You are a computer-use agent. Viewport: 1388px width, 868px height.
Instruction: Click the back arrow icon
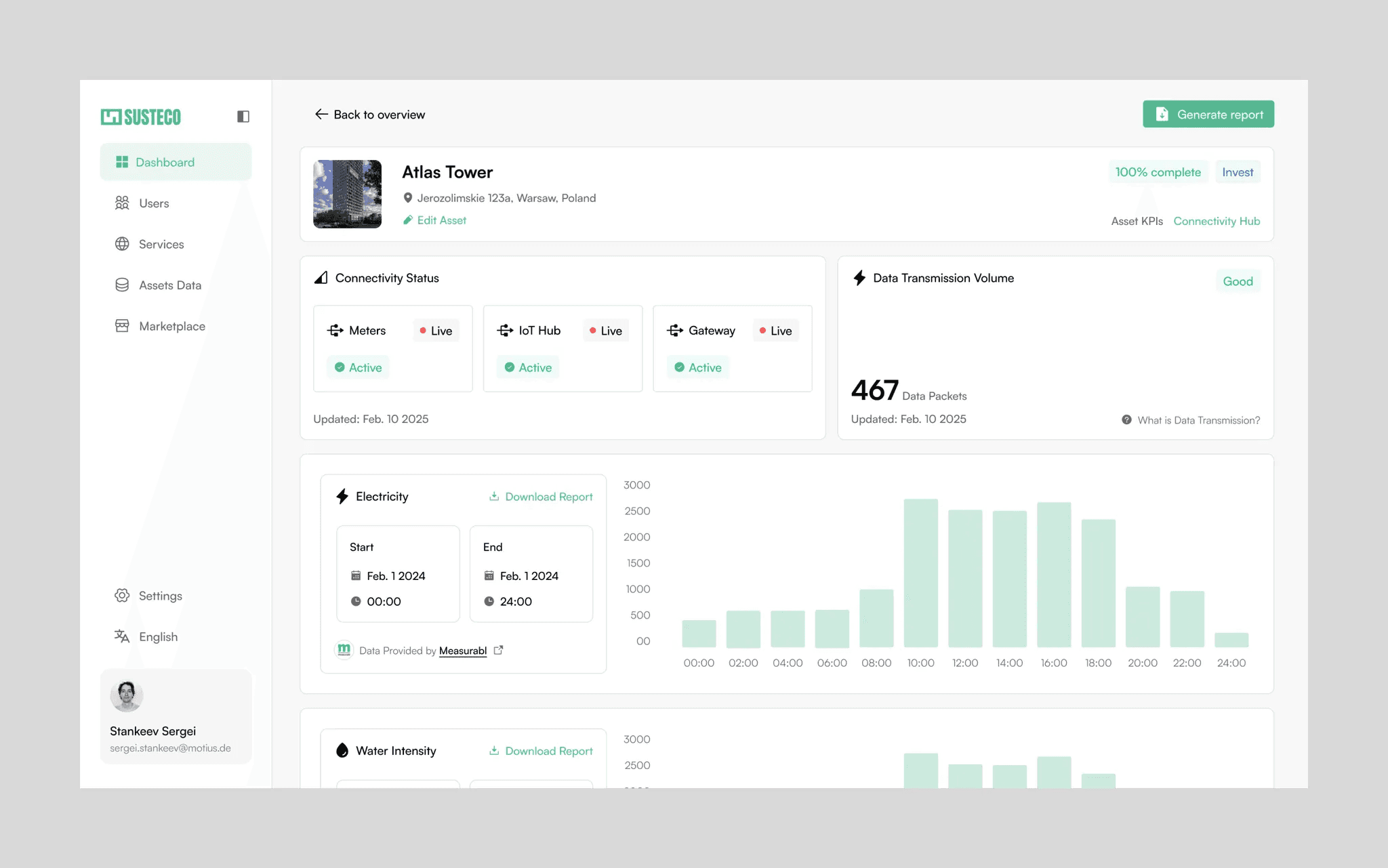pyautogui.click(x=321, y=115)
